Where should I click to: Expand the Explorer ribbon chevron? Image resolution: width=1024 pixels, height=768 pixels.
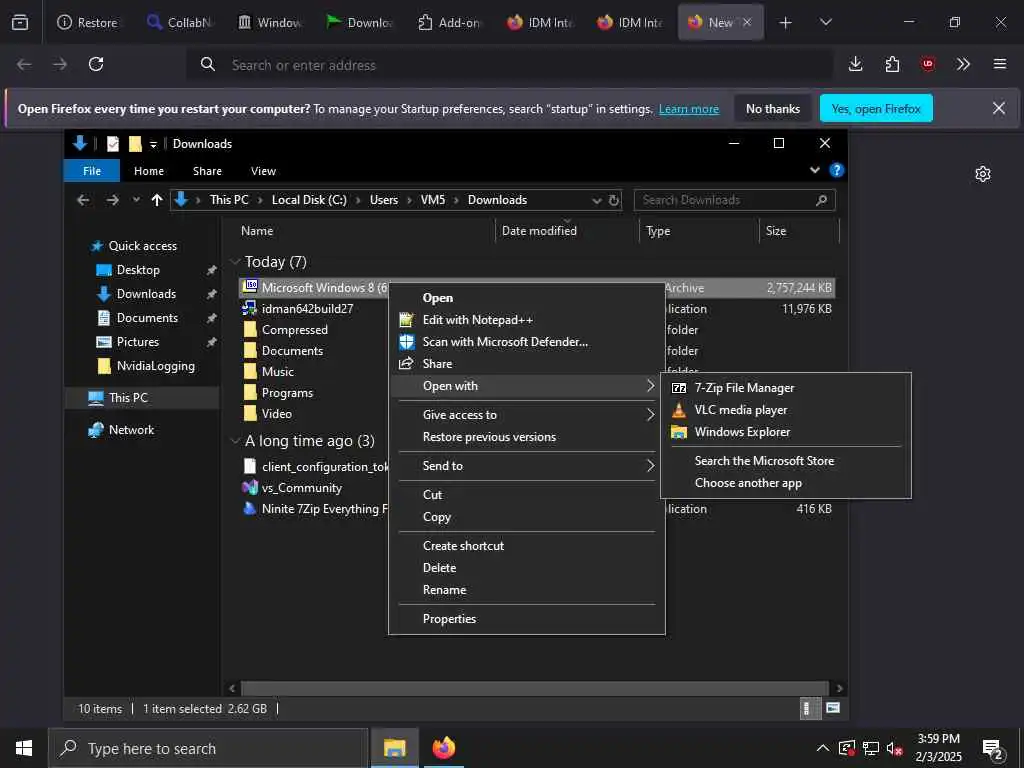[814, 170]
